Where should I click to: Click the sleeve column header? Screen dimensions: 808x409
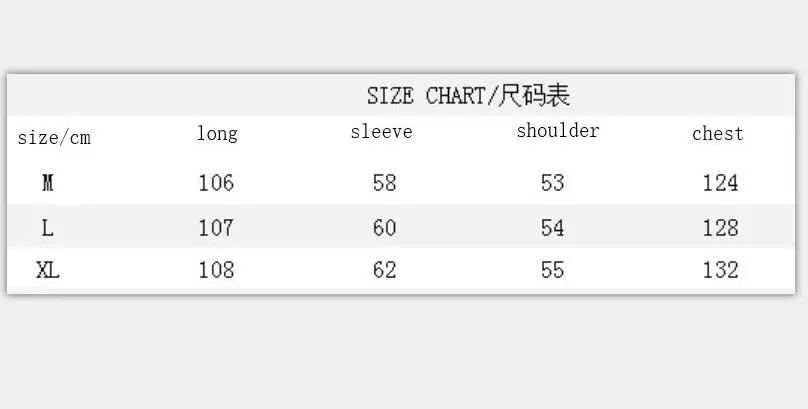[381, 131]
